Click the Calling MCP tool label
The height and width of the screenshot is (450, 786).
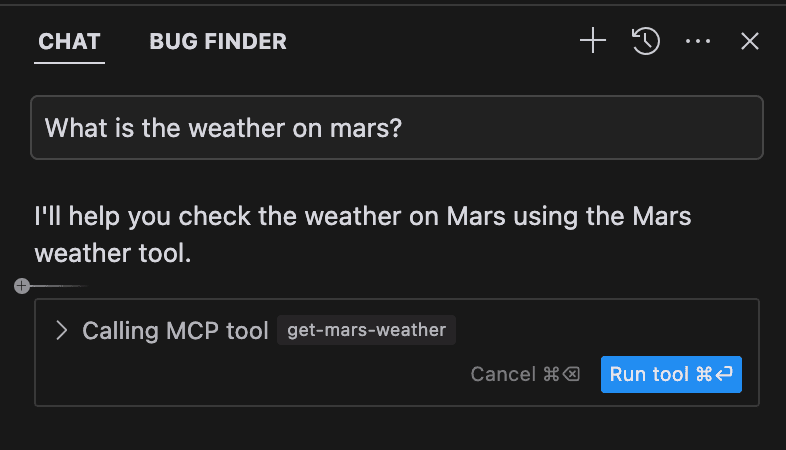point(175,331)
